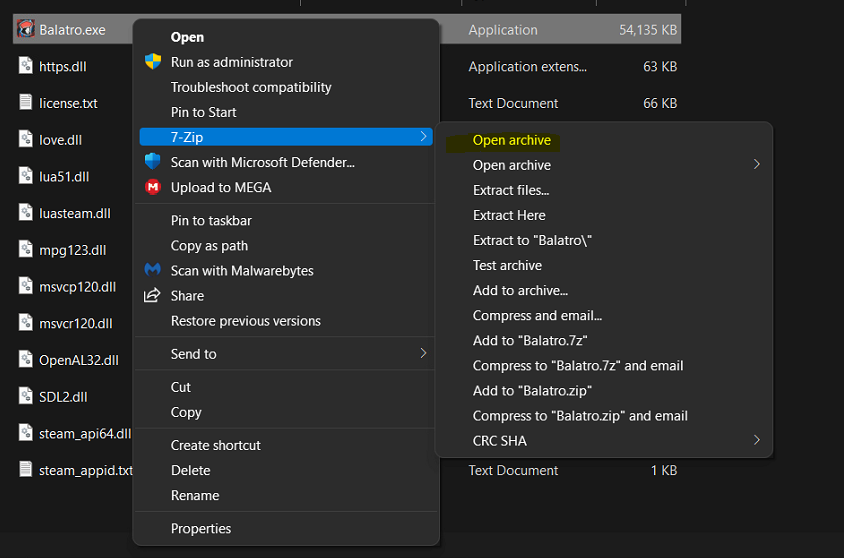Click the blue Malwarebytes icon

click(153, 270)
